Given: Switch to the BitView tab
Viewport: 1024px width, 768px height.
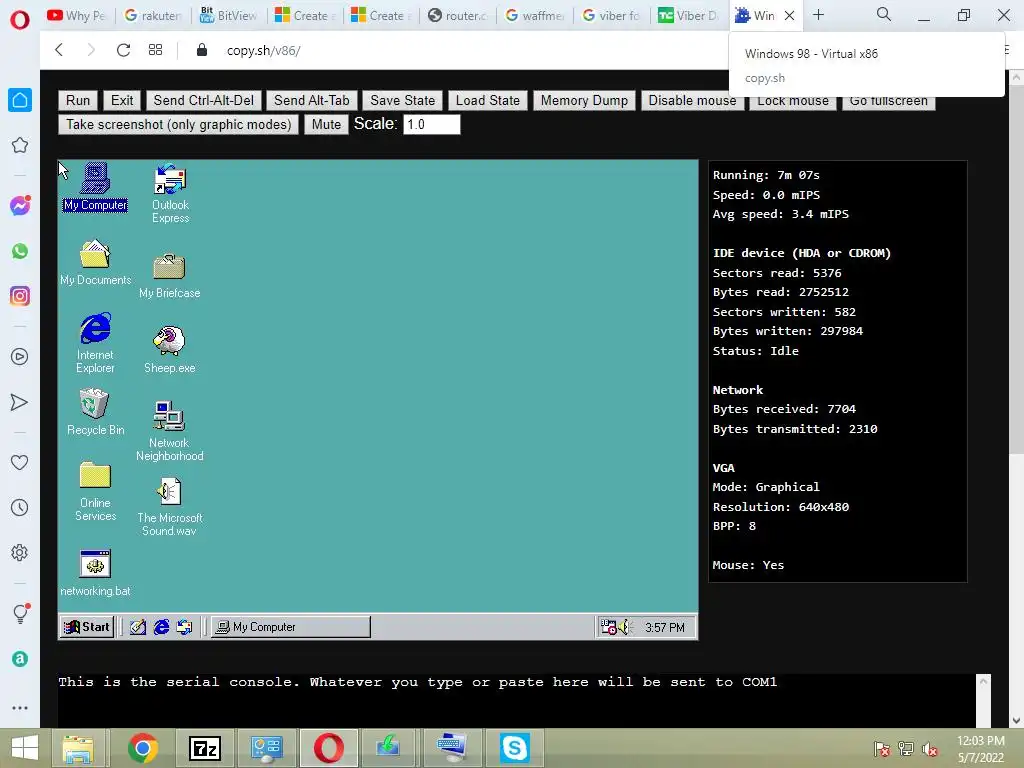Looking at the screenshot, I should point(229,16).
